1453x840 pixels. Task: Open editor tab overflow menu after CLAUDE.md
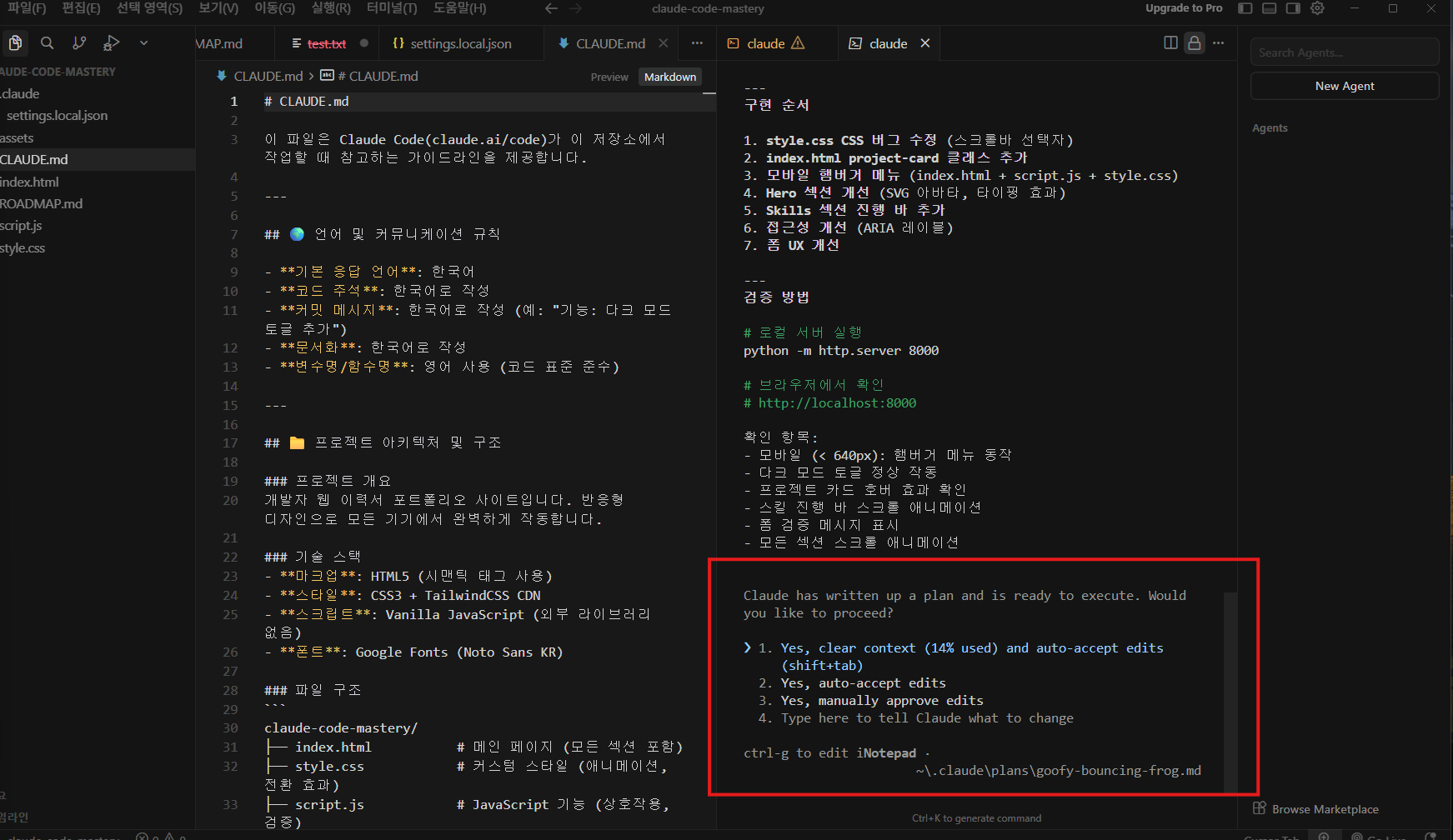[697, 43]
